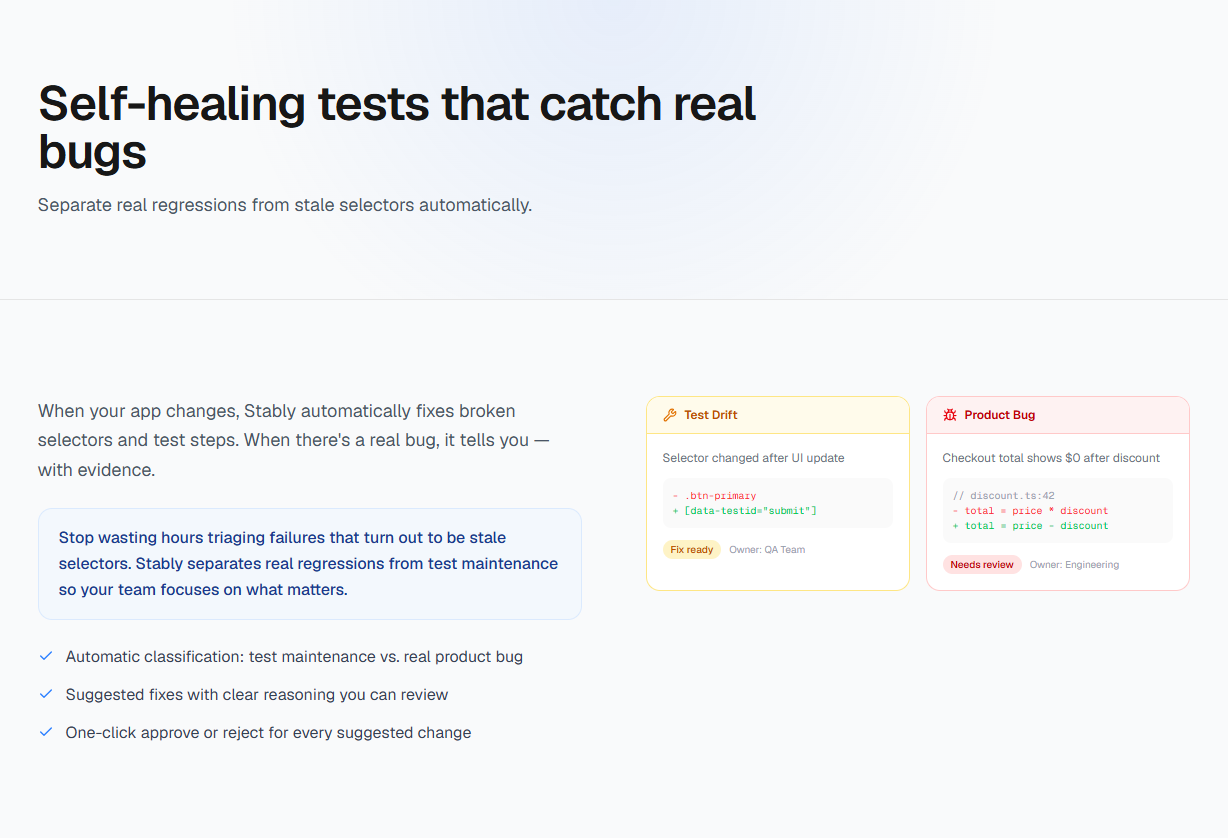Viewport: 1228px width, 838px height.
Task: Click checkmark icon next to Automatic classification
Action: coord(46,656)
